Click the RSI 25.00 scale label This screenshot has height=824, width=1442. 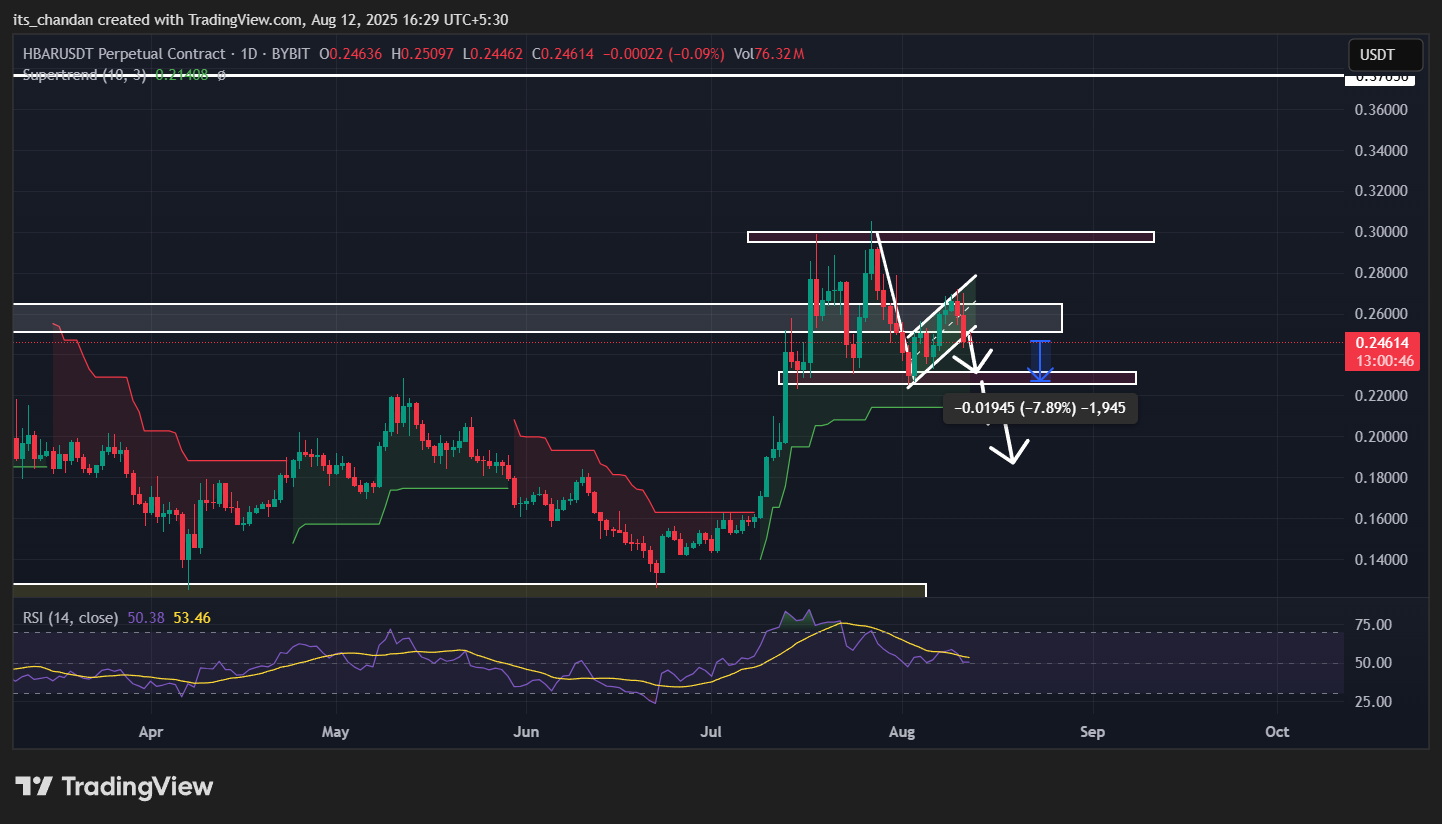point(1371,702)
